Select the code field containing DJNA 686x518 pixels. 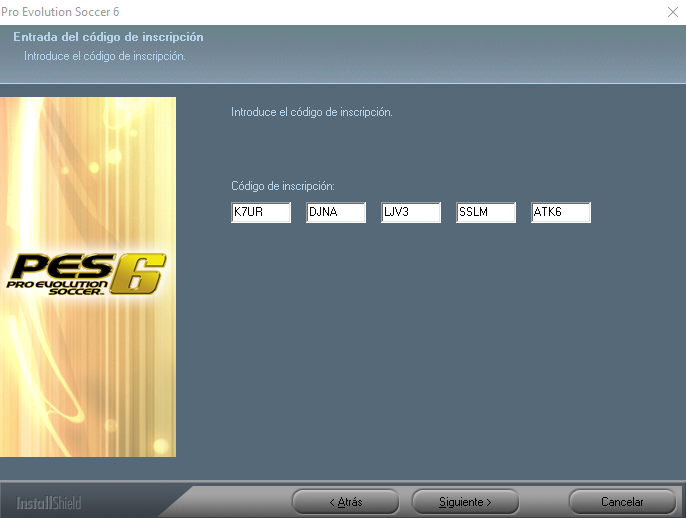[x=336, y=212]
